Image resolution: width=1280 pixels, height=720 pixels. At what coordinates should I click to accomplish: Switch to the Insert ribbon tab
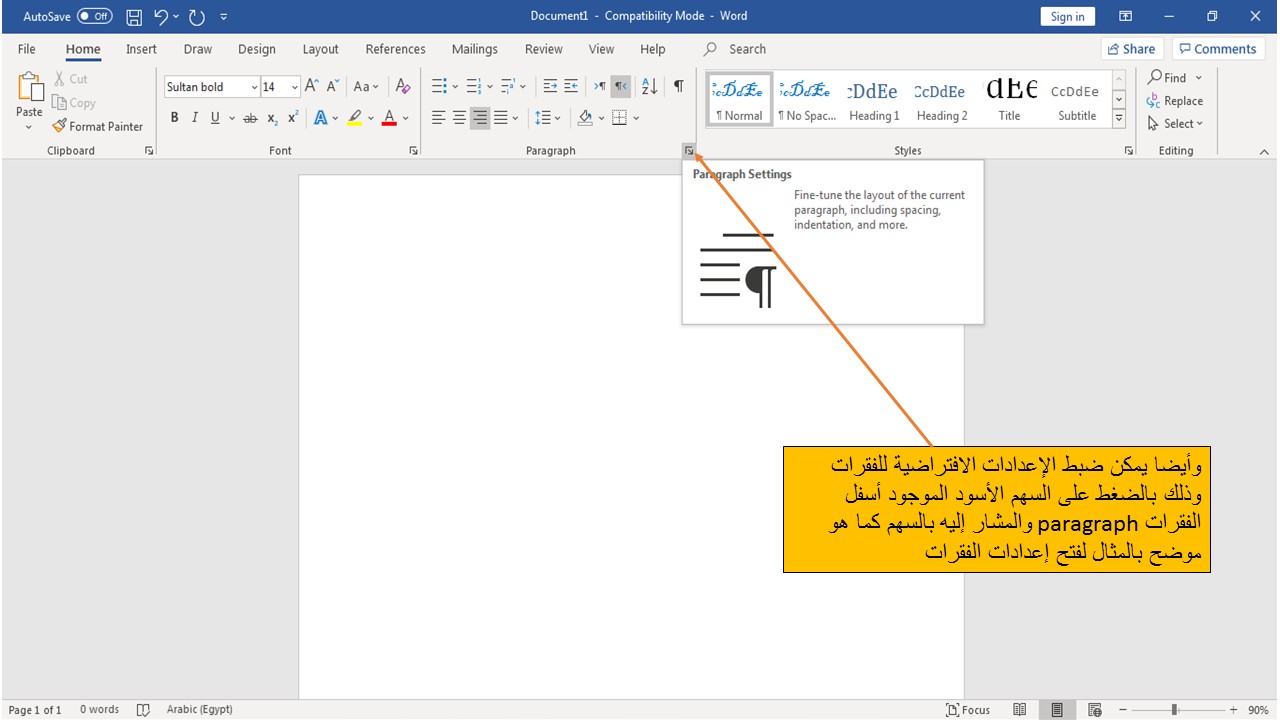pyautogui.click(x=141, y=48)
